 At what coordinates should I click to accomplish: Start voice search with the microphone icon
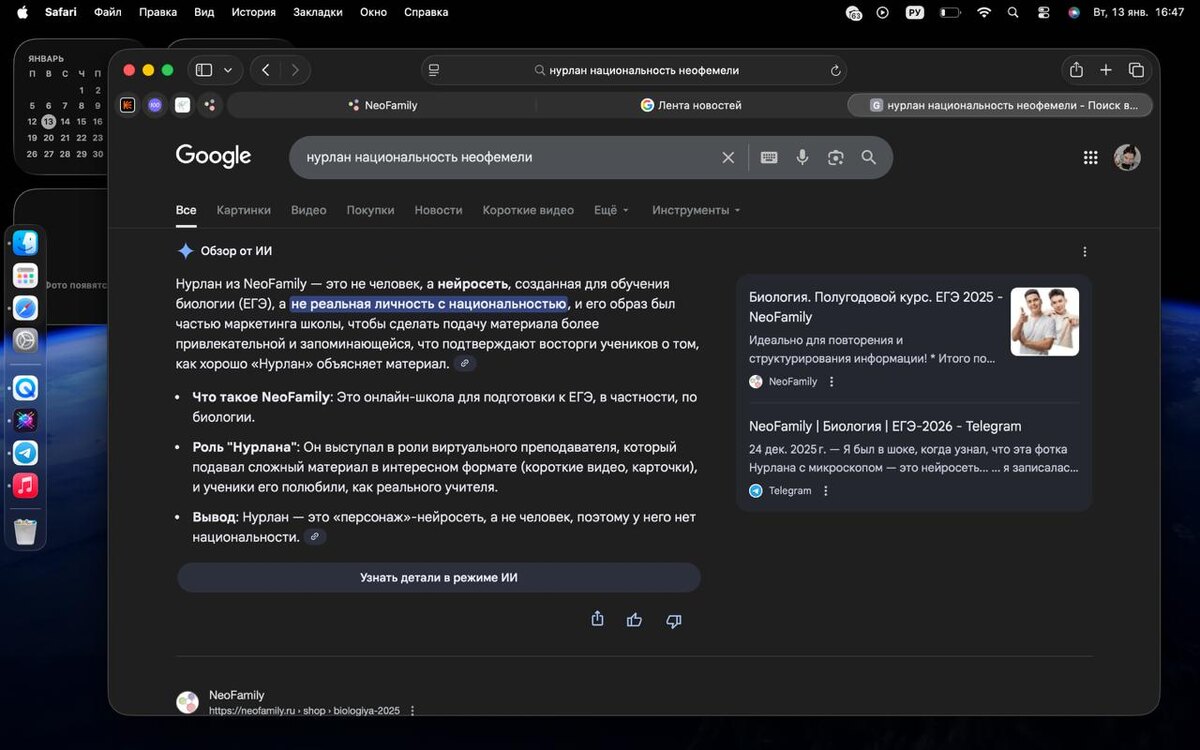(x=802, y=157)
